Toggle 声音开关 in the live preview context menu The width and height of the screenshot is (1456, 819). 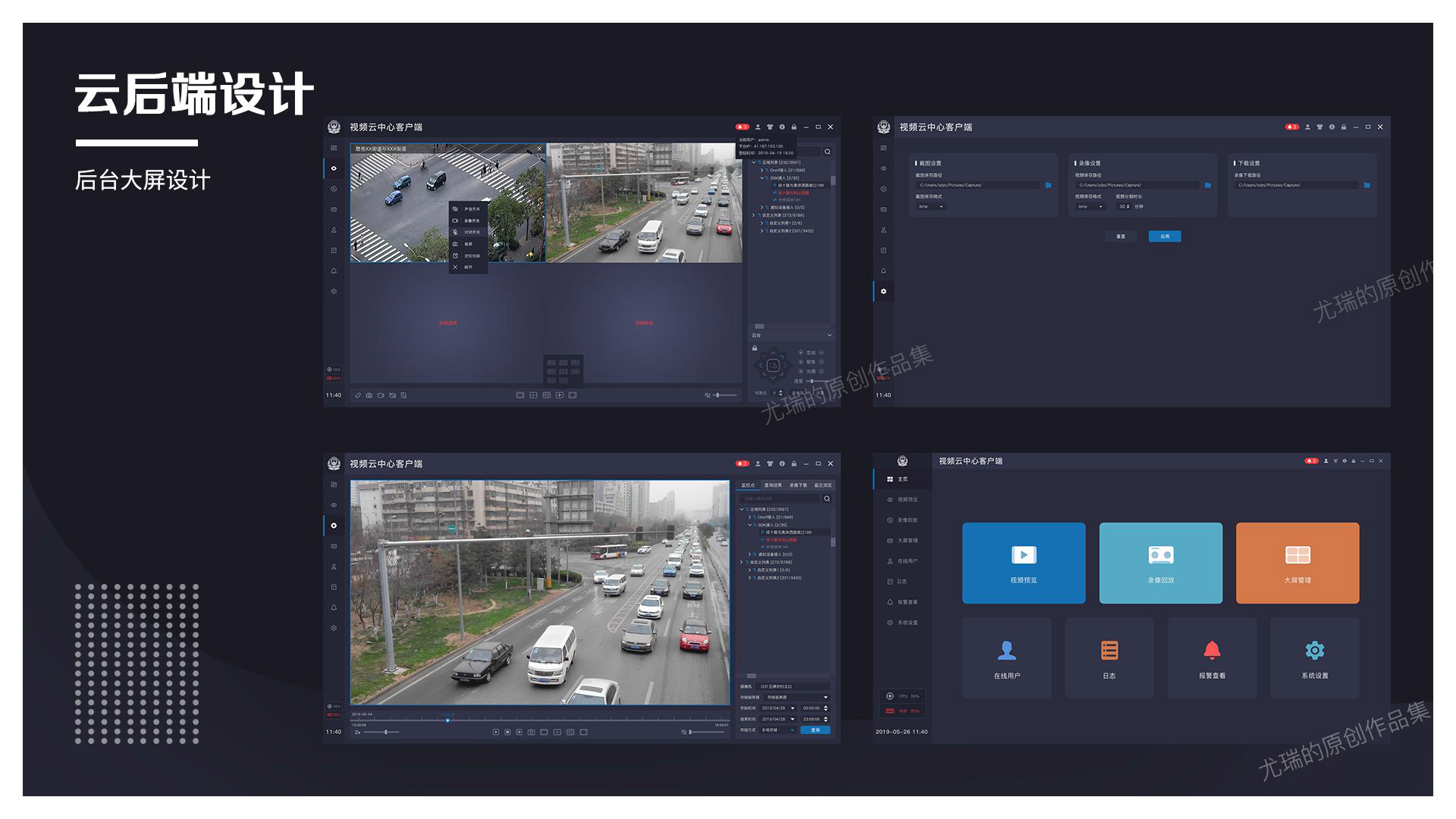click(x=469, y=209)
